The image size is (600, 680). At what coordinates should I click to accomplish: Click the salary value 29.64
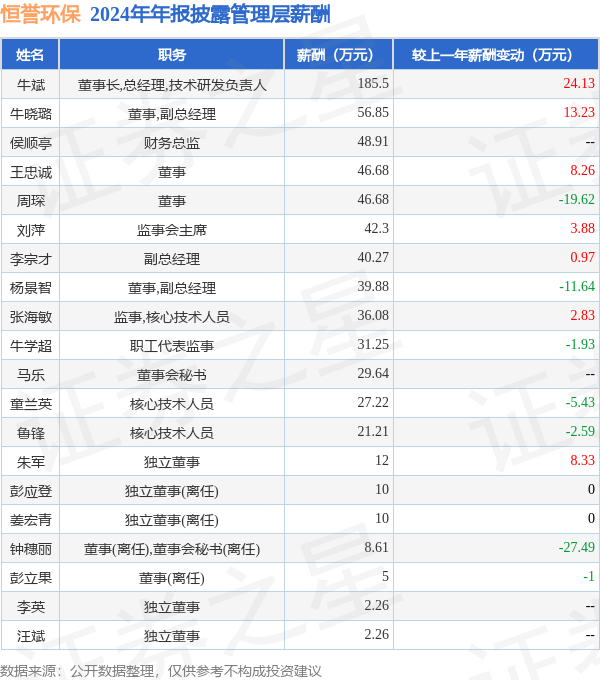[x=373, y=374]
